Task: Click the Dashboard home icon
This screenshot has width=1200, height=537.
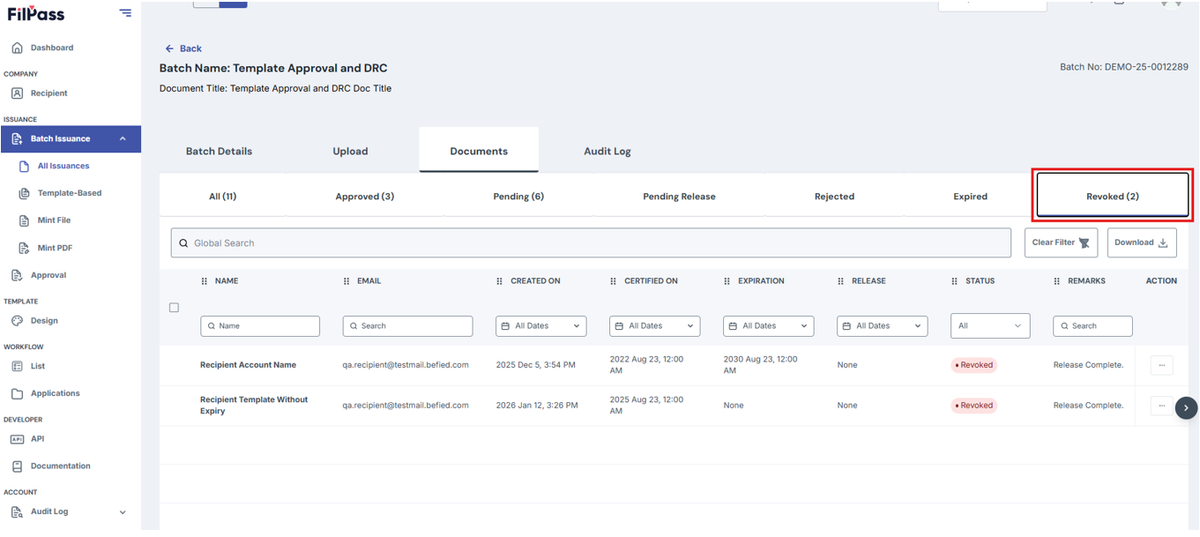Action: [17, 48]
